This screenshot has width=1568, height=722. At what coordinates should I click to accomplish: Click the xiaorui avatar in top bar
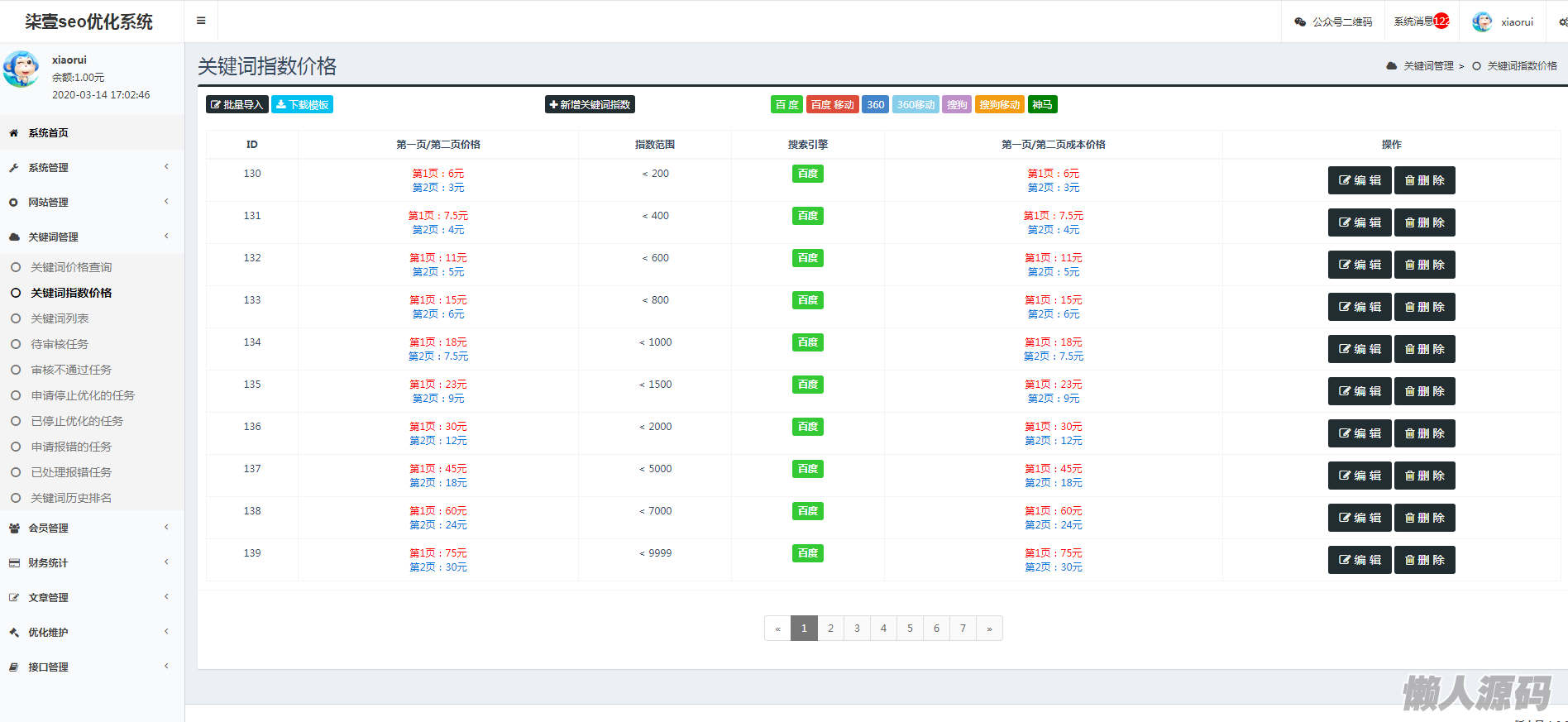pyautogui.click(x=1482, y=22)
